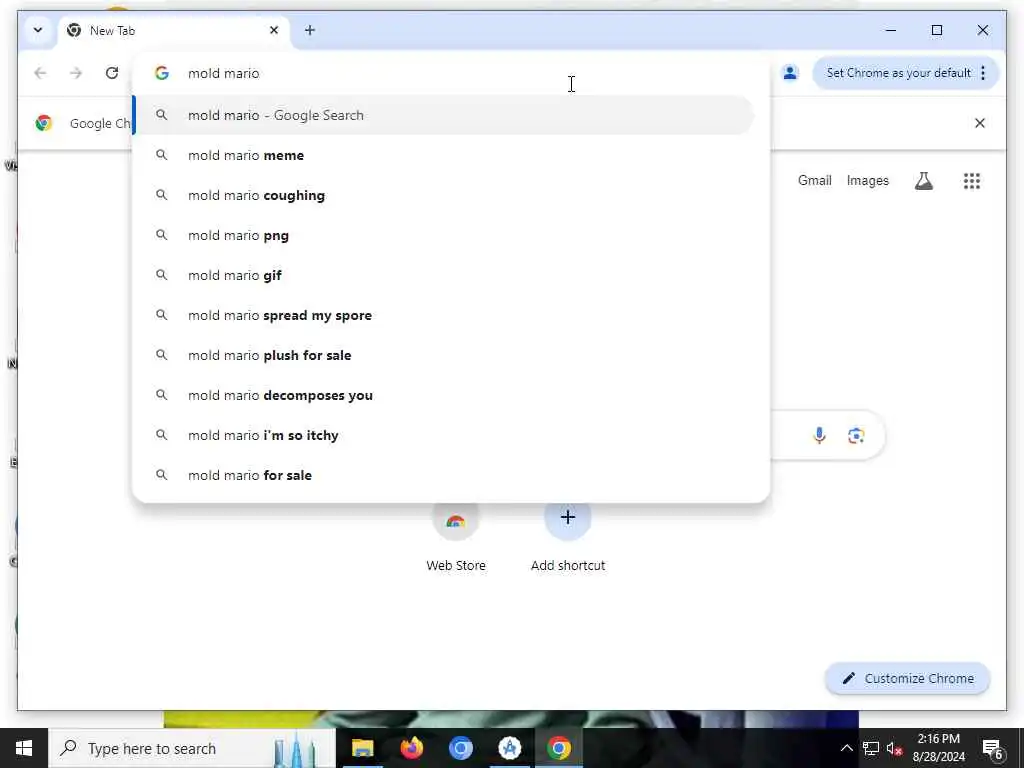The height and width of the screenshot is (768, 1024).
Task: Choose suggestion 'mold mario gif'
Action: 444,275
